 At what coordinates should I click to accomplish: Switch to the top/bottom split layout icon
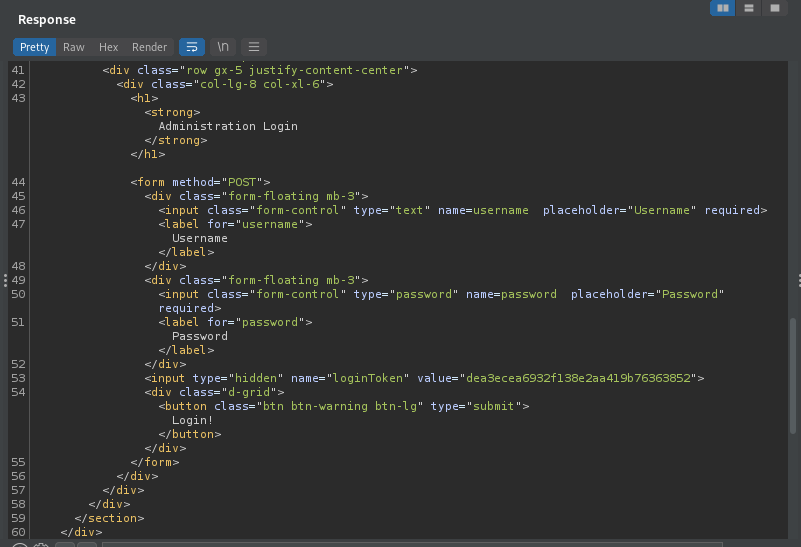[x=748, y=8]
